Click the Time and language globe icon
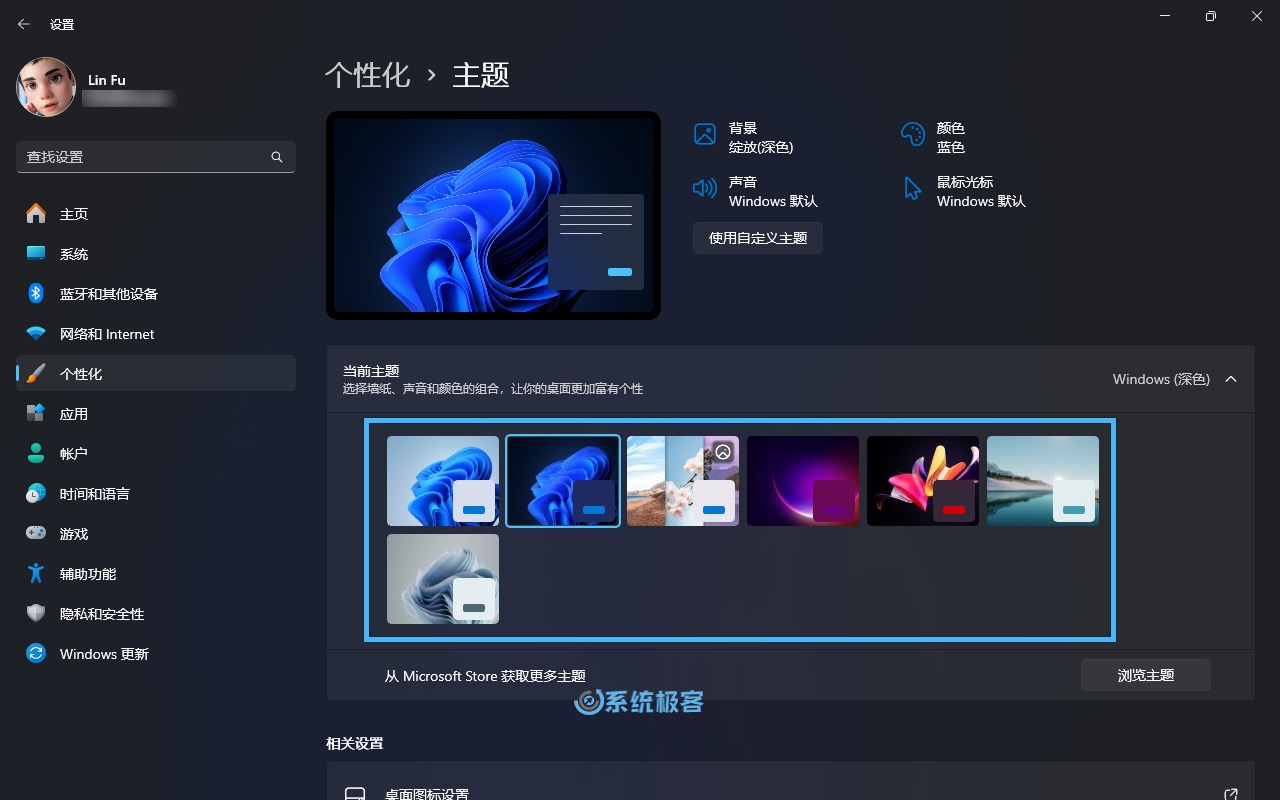The image size is (1280, 800). [36, 493]
